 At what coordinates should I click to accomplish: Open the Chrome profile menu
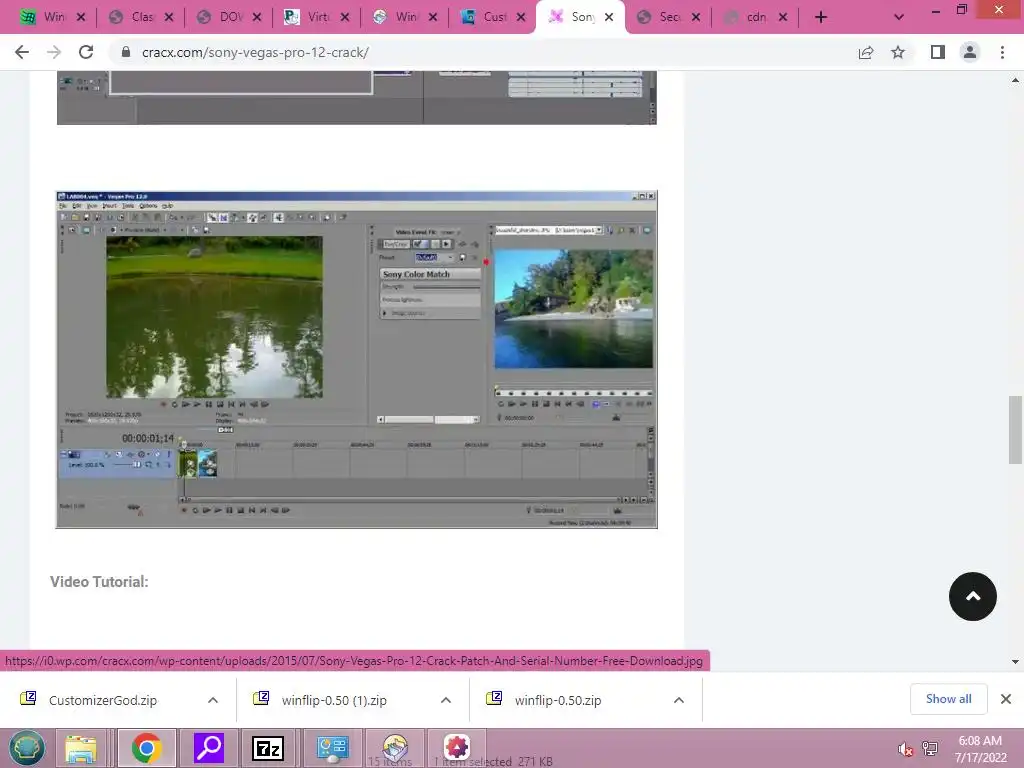pos(970,52)
